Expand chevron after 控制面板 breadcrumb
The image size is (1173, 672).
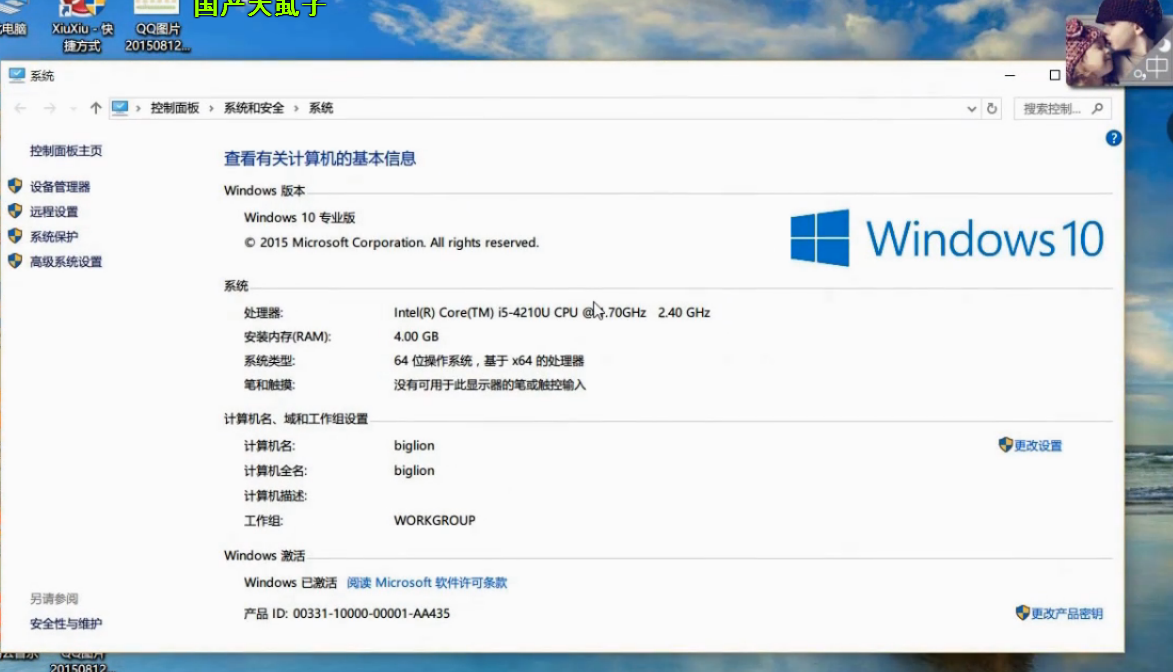coord(212,108)
